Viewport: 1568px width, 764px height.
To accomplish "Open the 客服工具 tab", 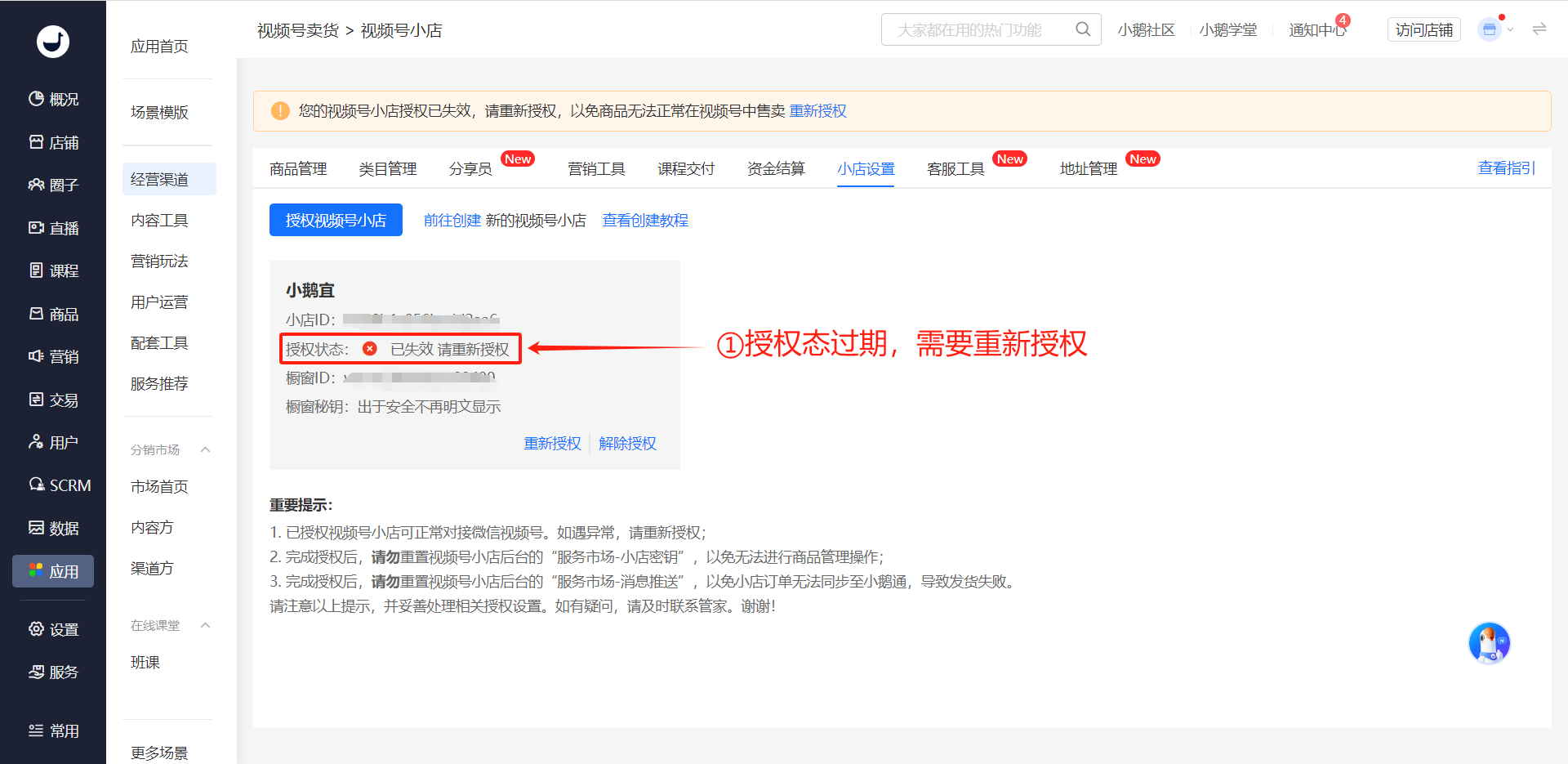I will (955, 168).
